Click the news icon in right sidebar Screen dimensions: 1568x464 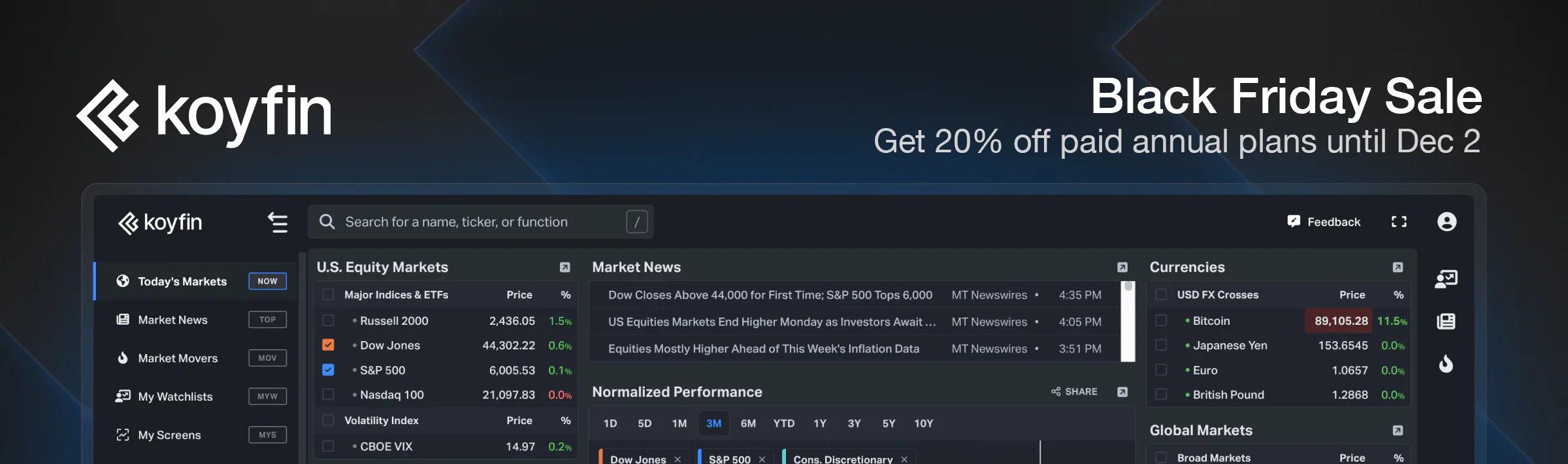click(1446, 322)
